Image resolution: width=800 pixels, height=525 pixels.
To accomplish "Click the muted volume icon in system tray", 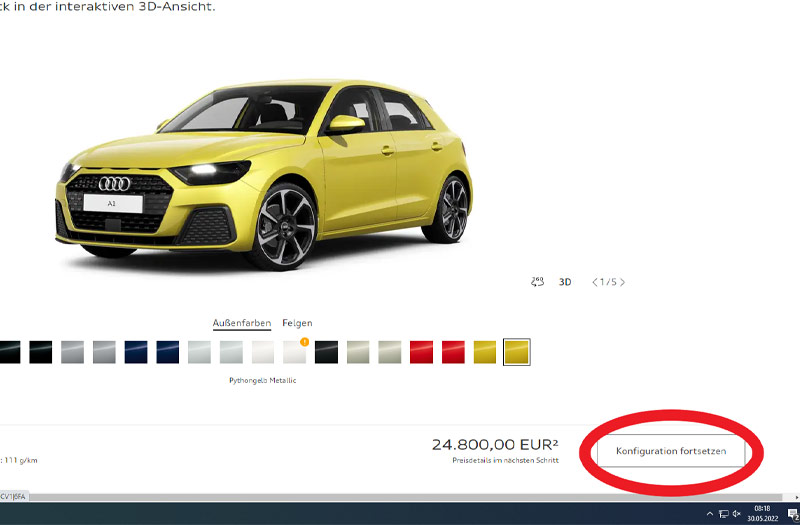I will [x=736, y=514].
